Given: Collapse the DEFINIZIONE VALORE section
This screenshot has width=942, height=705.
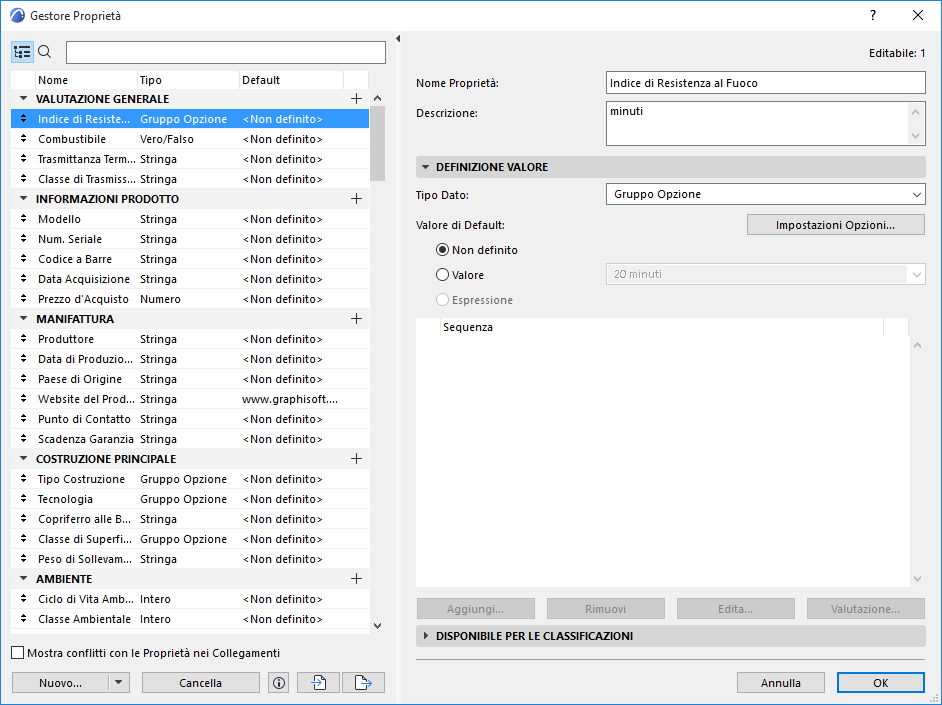Looking at the screenshot, I should pos(425,167).
